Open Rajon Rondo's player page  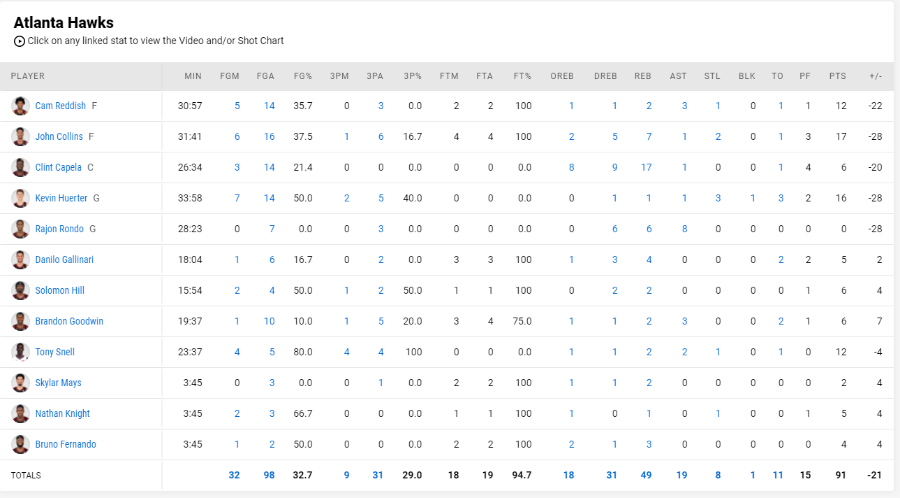[x=59, y=229]
